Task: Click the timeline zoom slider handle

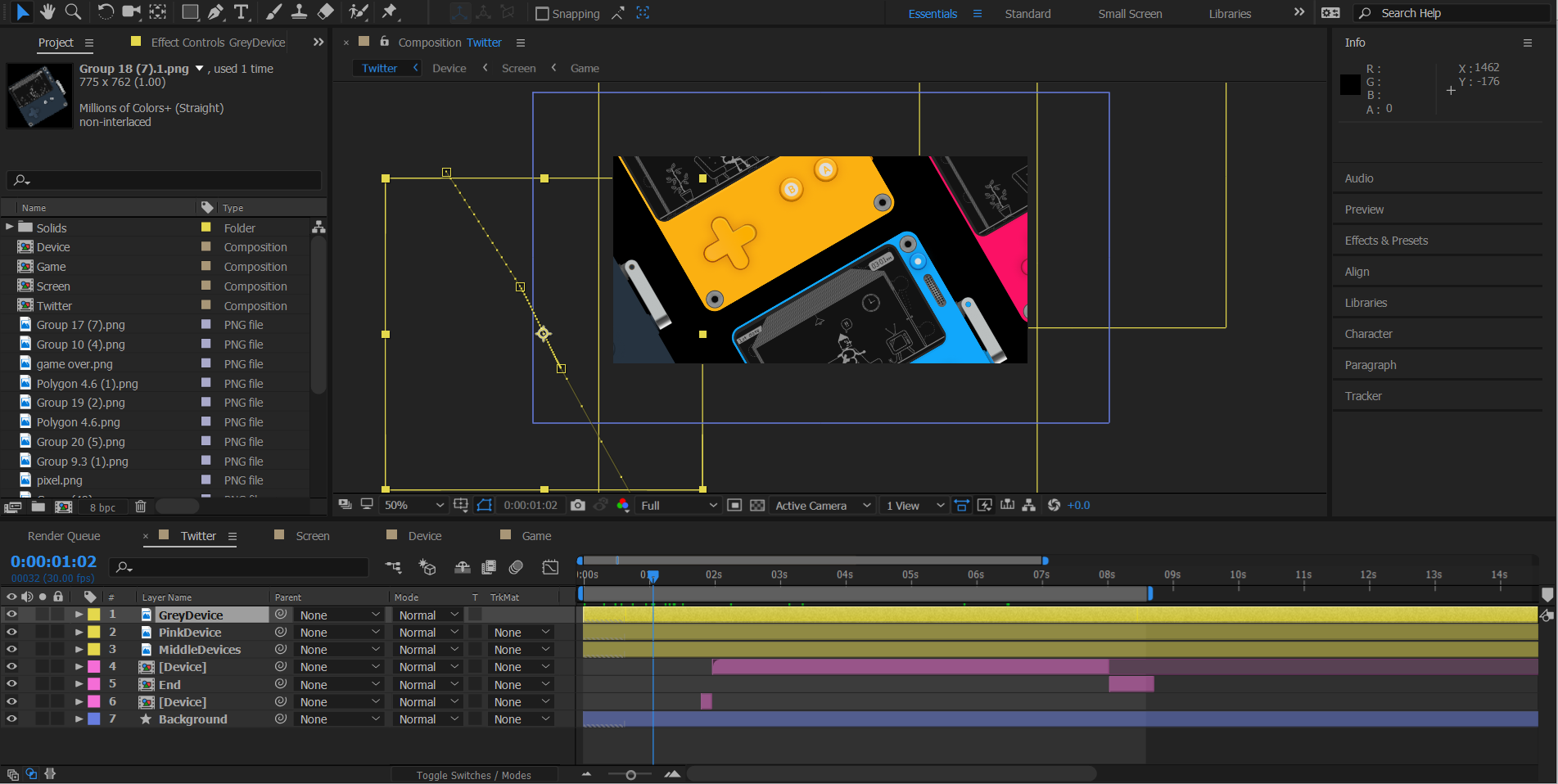Action: [630, 774]
